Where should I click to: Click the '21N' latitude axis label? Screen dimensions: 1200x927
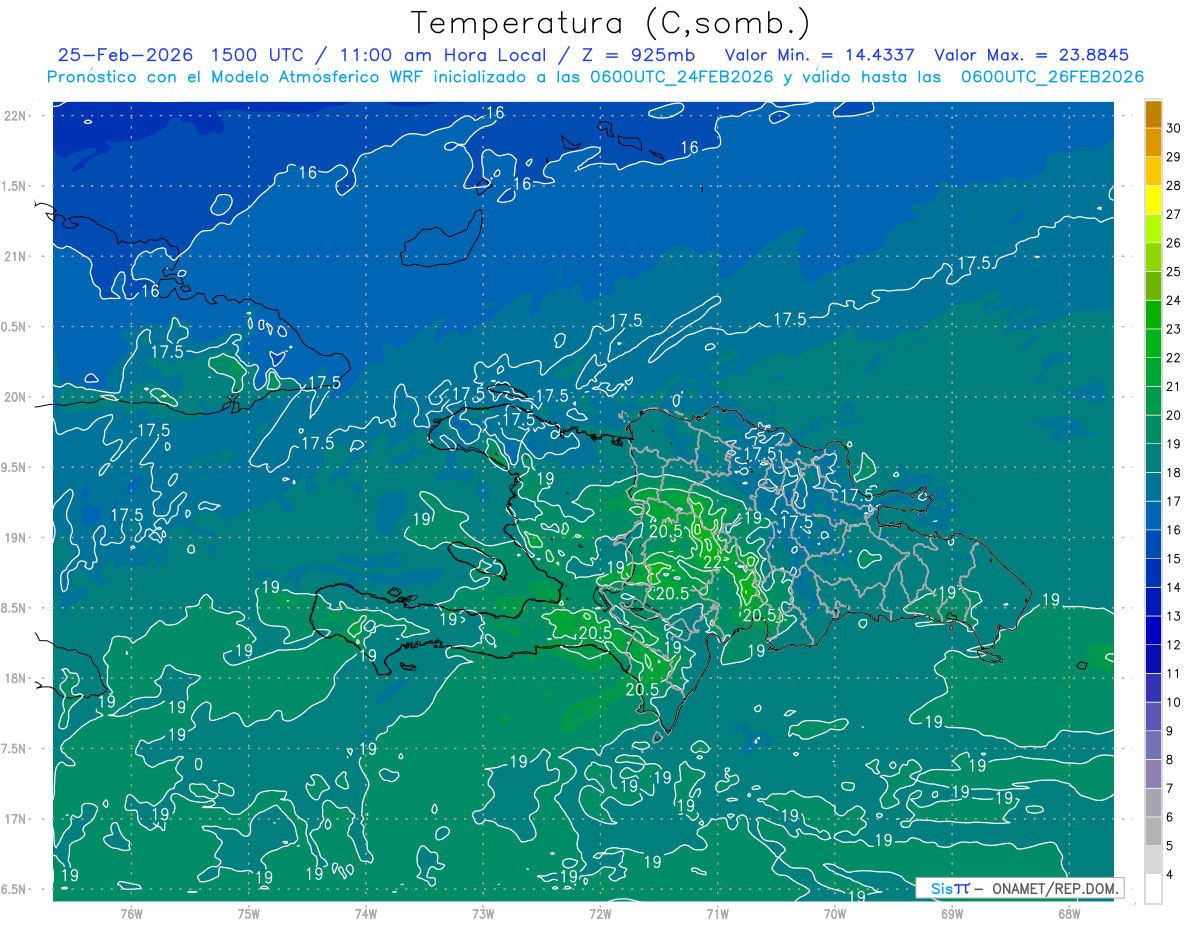coord(17,256)
